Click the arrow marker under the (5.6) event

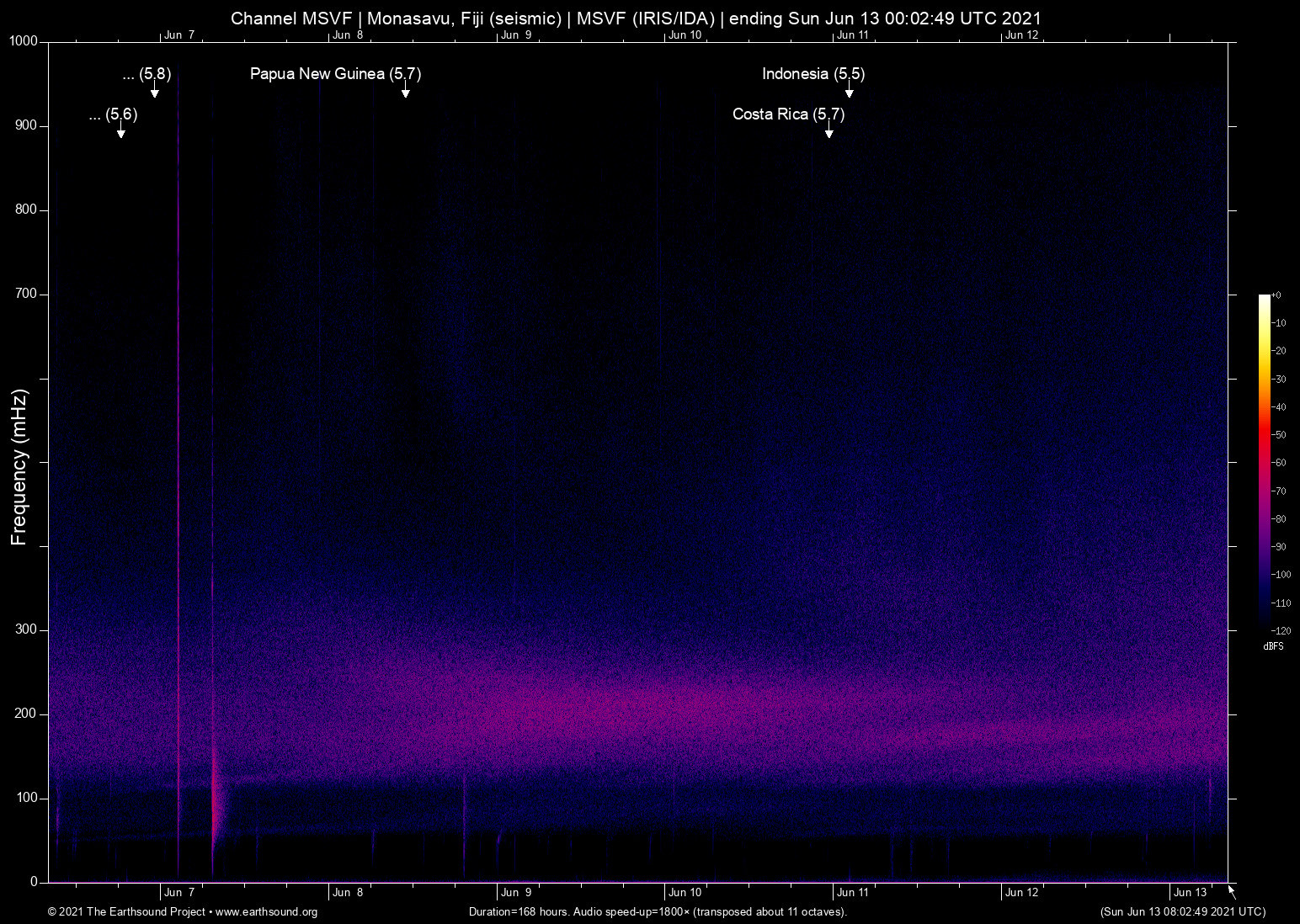tap(121, 130)
